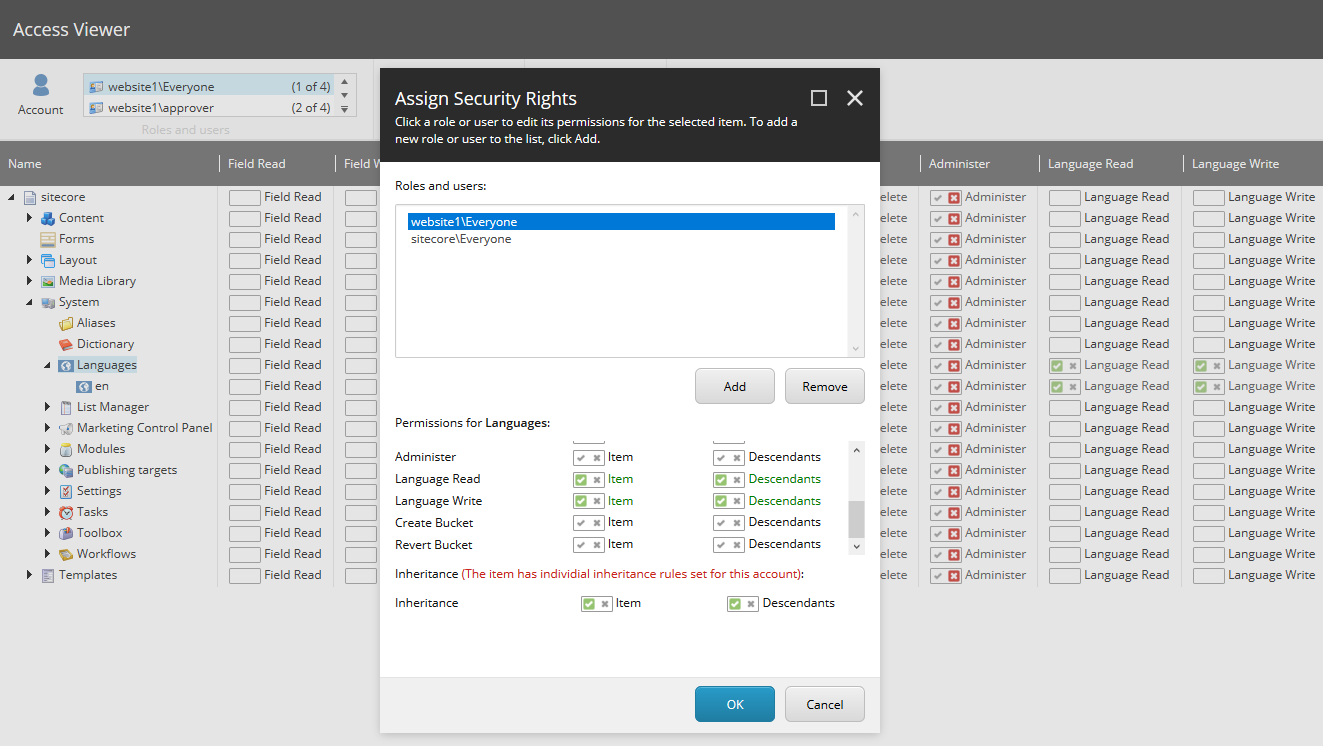Expand the Marketing Control Panel node
1323x746 pixels.
pos(48,428)
